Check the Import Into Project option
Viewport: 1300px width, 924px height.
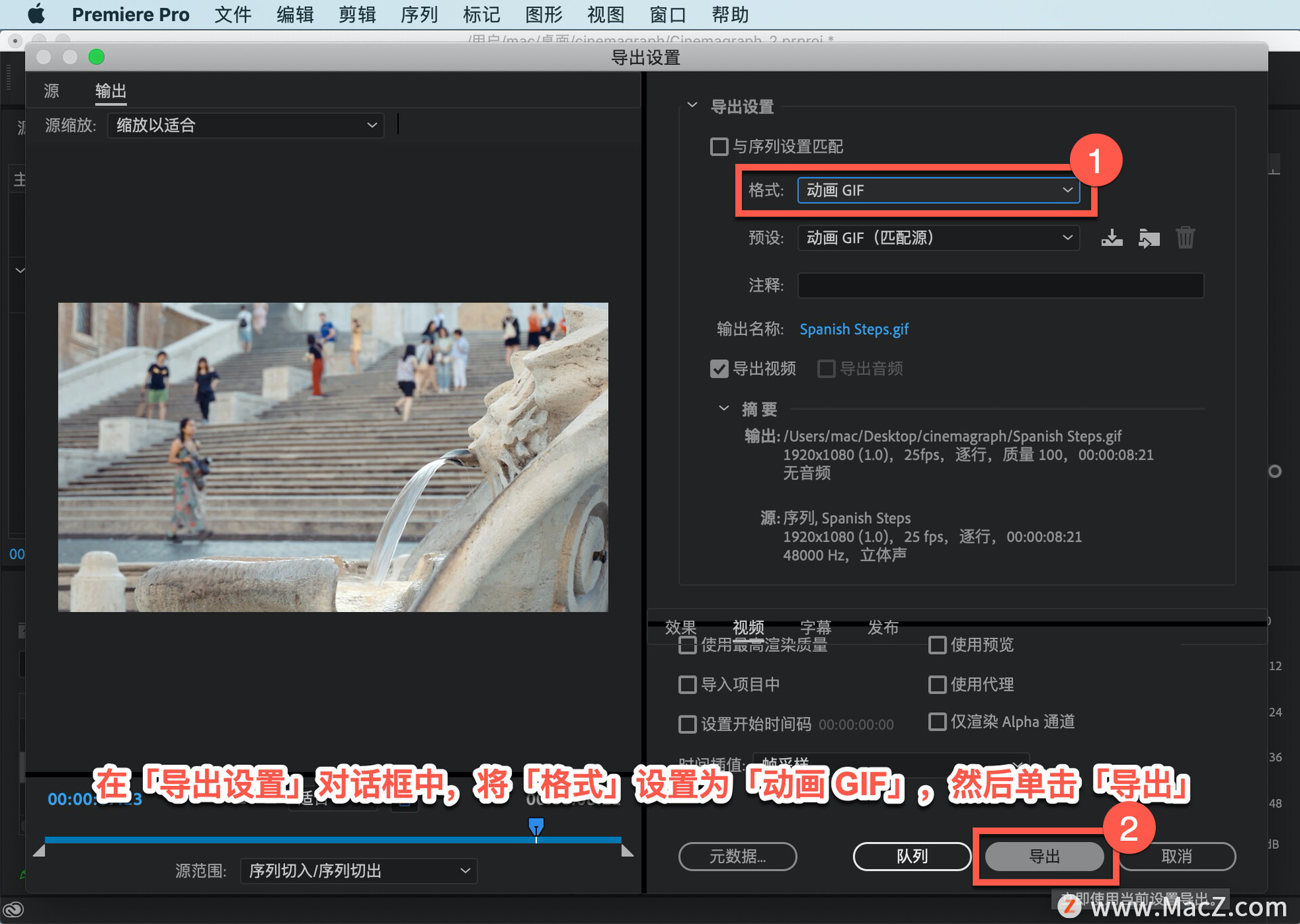[687, 685]
